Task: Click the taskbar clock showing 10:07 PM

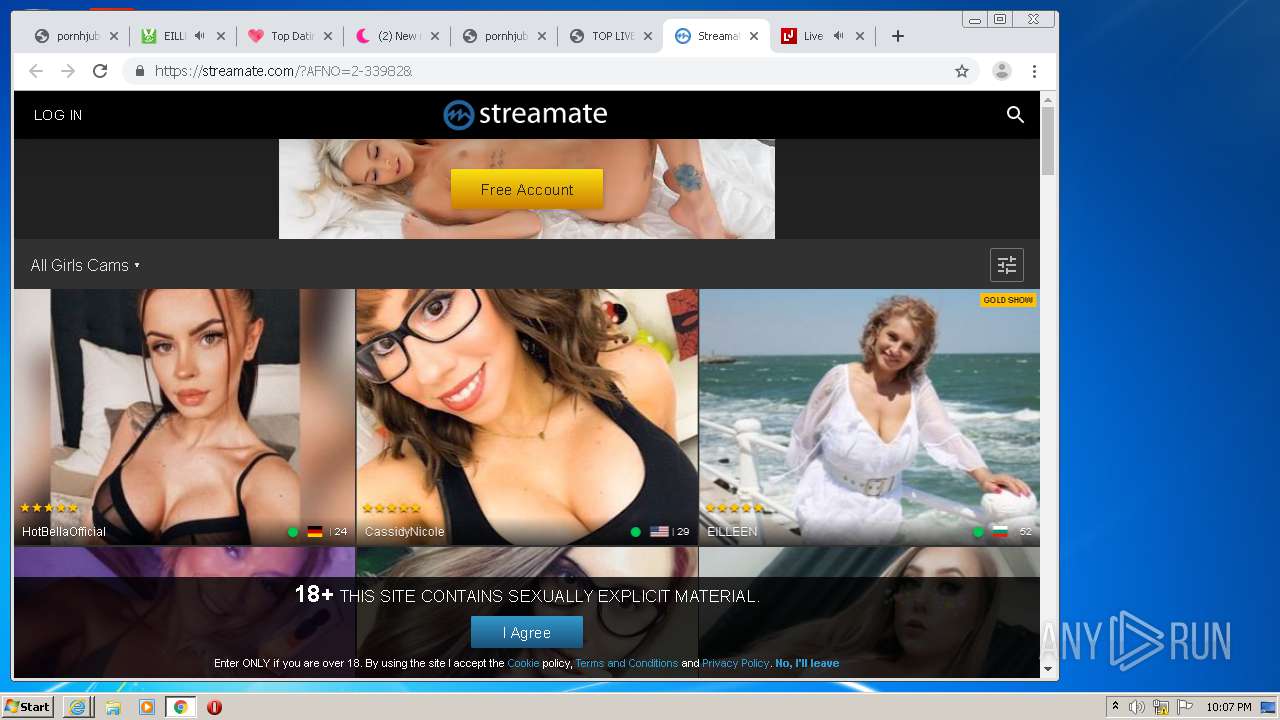Action: pos(1228,707)
